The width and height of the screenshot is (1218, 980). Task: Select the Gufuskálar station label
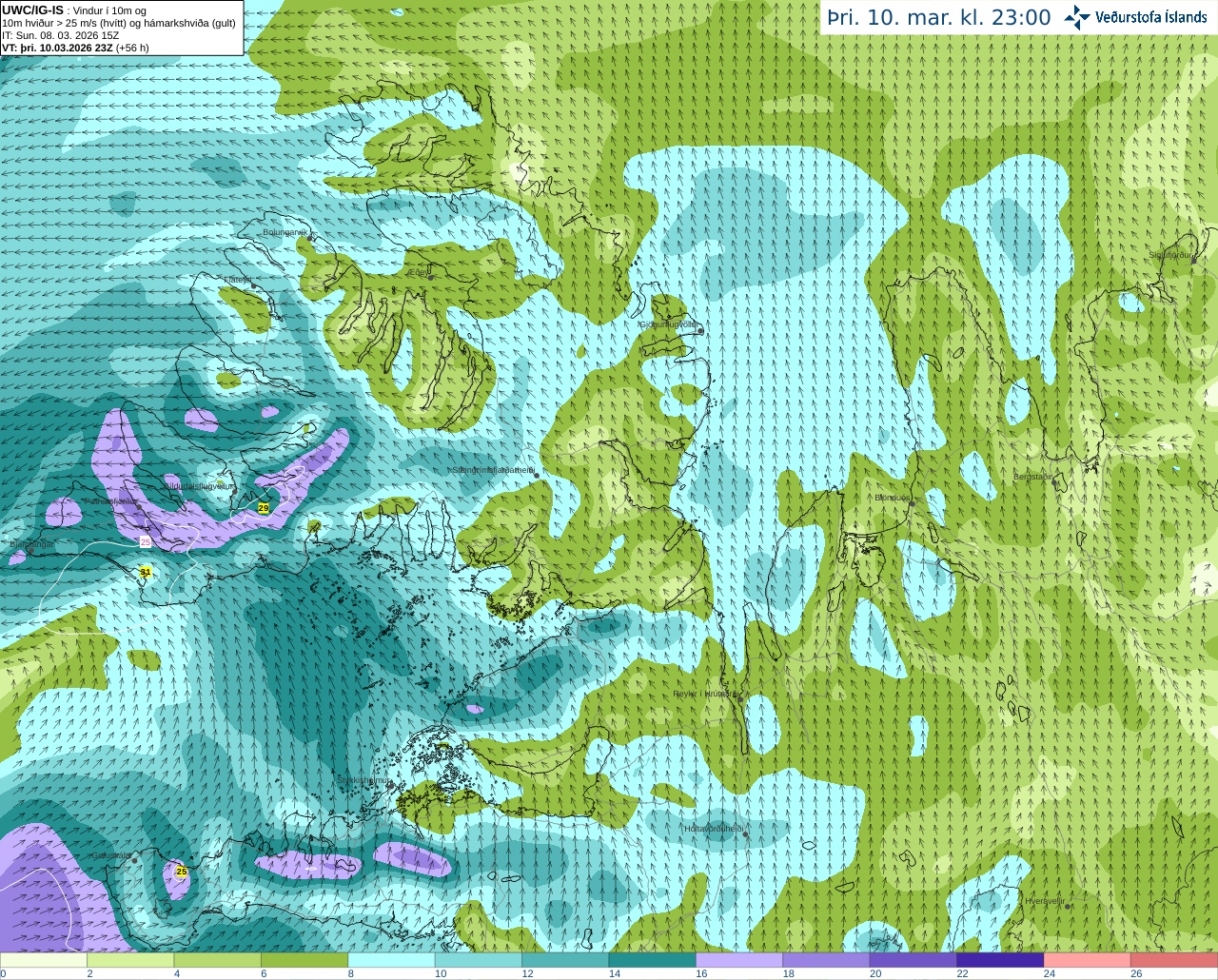111,854
